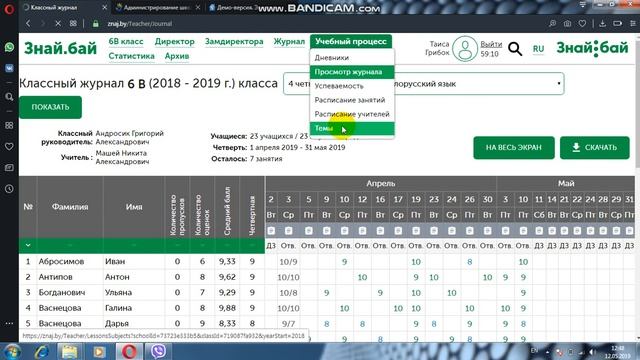Open bookmarks heart in the Opera sidebar
This screenshot has height=360, width=640.
[9, 146]
